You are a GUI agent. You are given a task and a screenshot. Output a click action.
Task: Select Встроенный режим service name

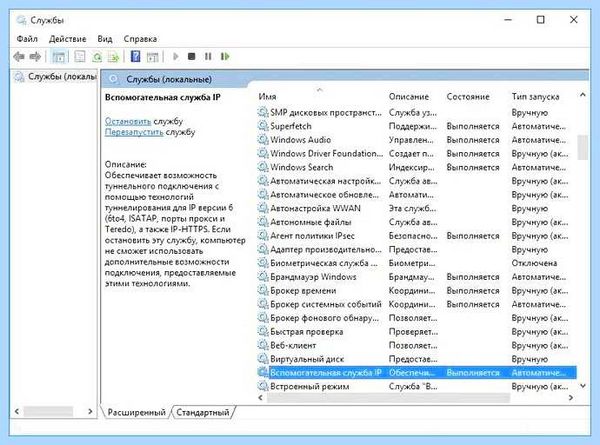pos(310,386)
